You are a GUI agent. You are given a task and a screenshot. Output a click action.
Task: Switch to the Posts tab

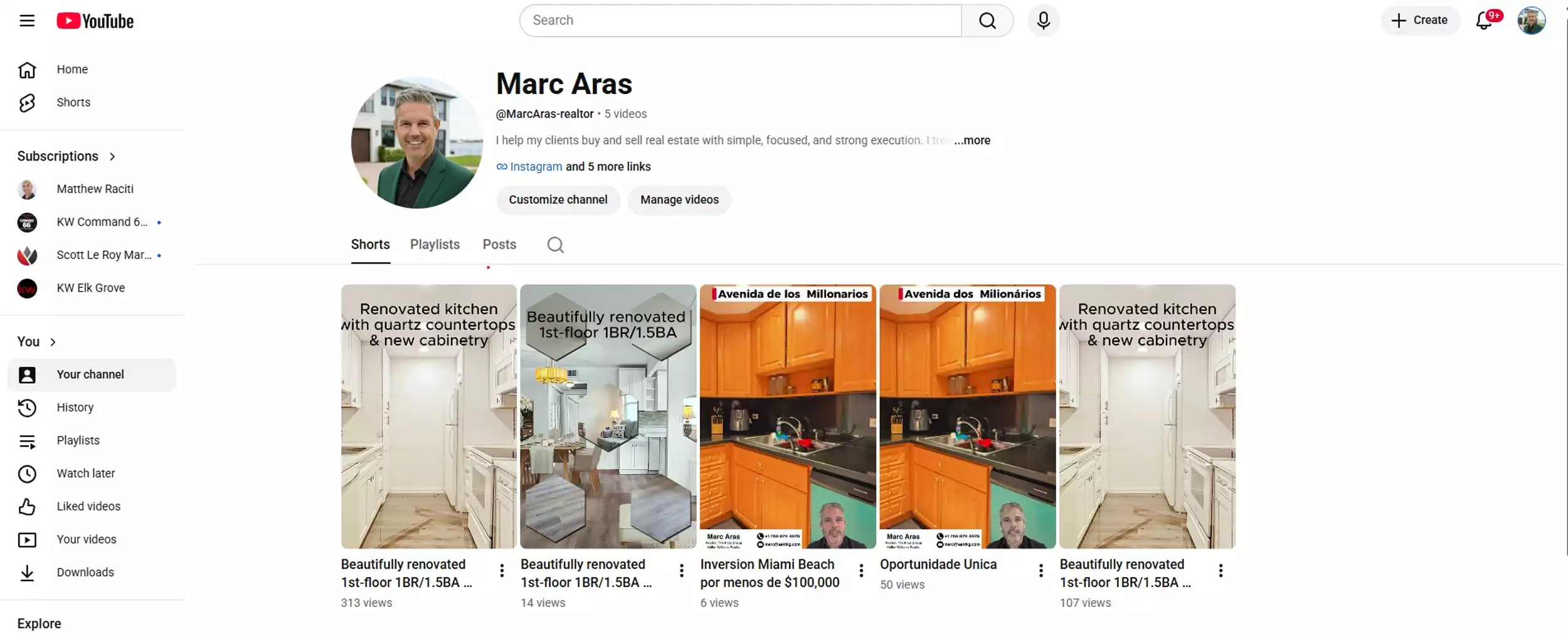499,245
